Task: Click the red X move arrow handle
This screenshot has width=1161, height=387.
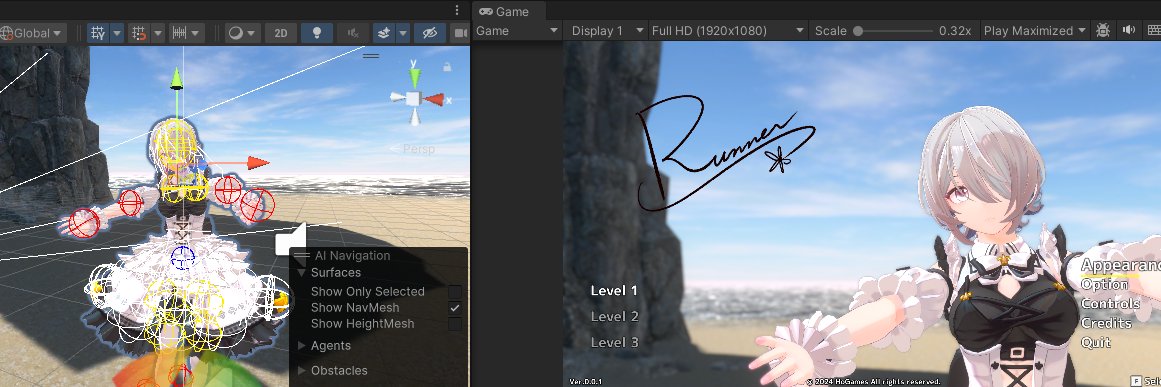Action: pos(258,163)
